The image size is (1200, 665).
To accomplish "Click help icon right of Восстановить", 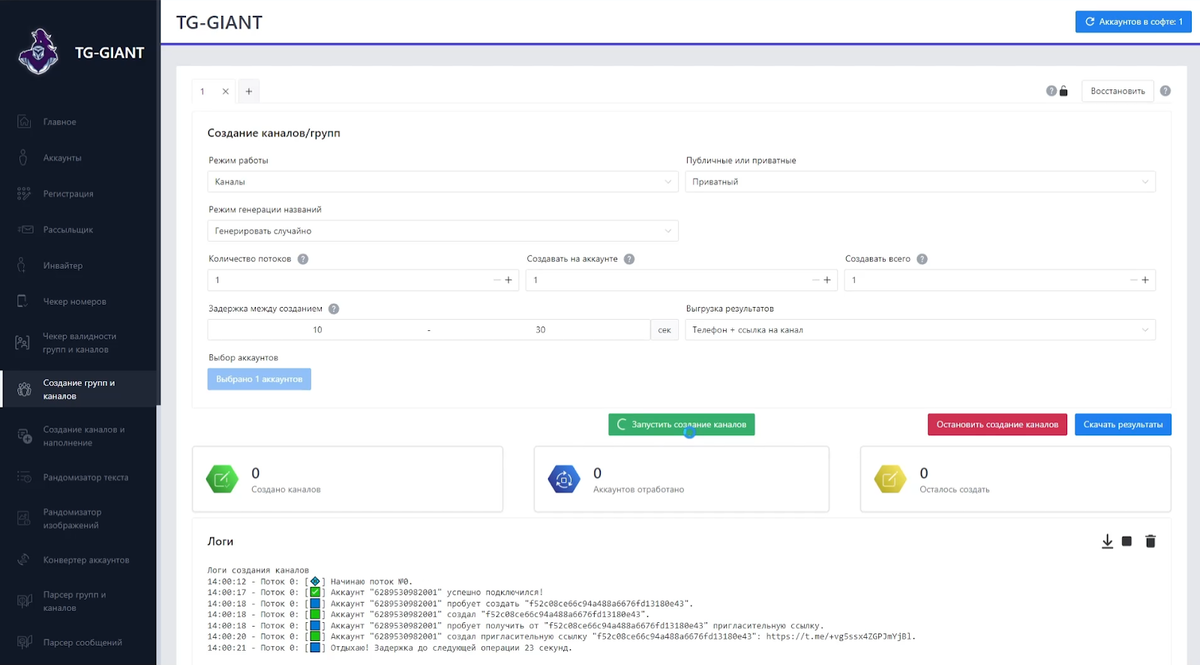I will click(1165, 91).
